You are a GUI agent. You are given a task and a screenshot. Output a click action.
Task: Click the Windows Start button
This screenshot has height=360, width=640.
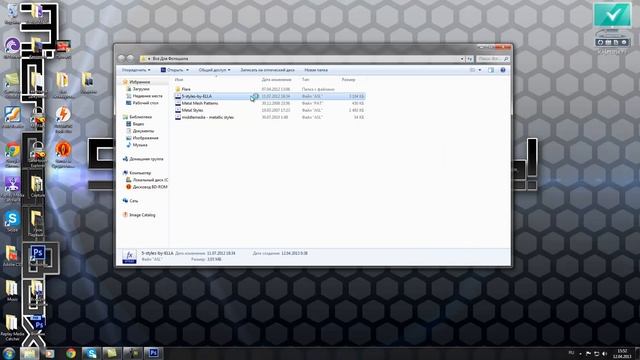pos(9,353)
